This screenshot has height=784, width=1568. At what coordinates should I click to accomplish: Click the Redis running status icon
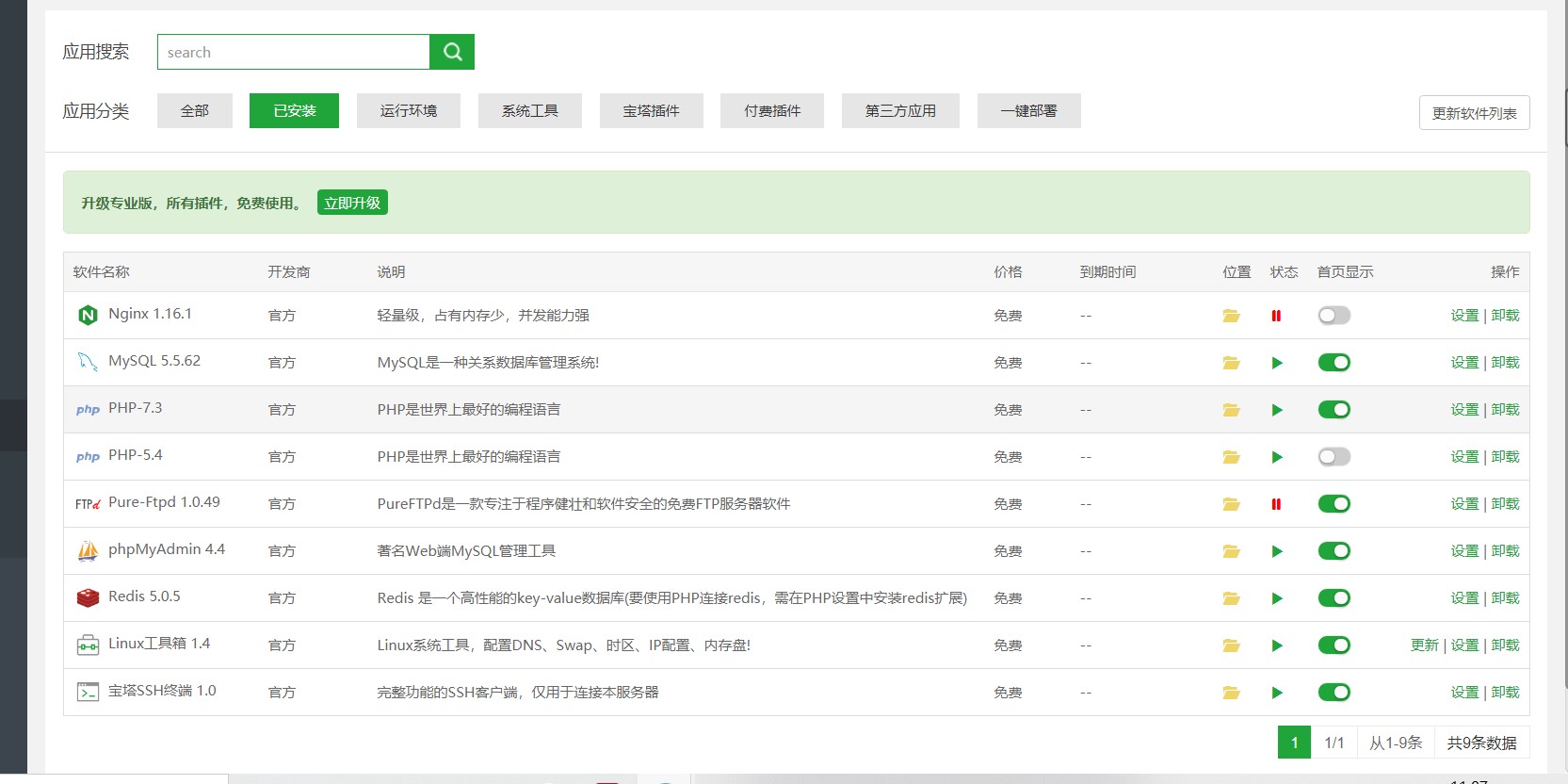coord(1277,598)
